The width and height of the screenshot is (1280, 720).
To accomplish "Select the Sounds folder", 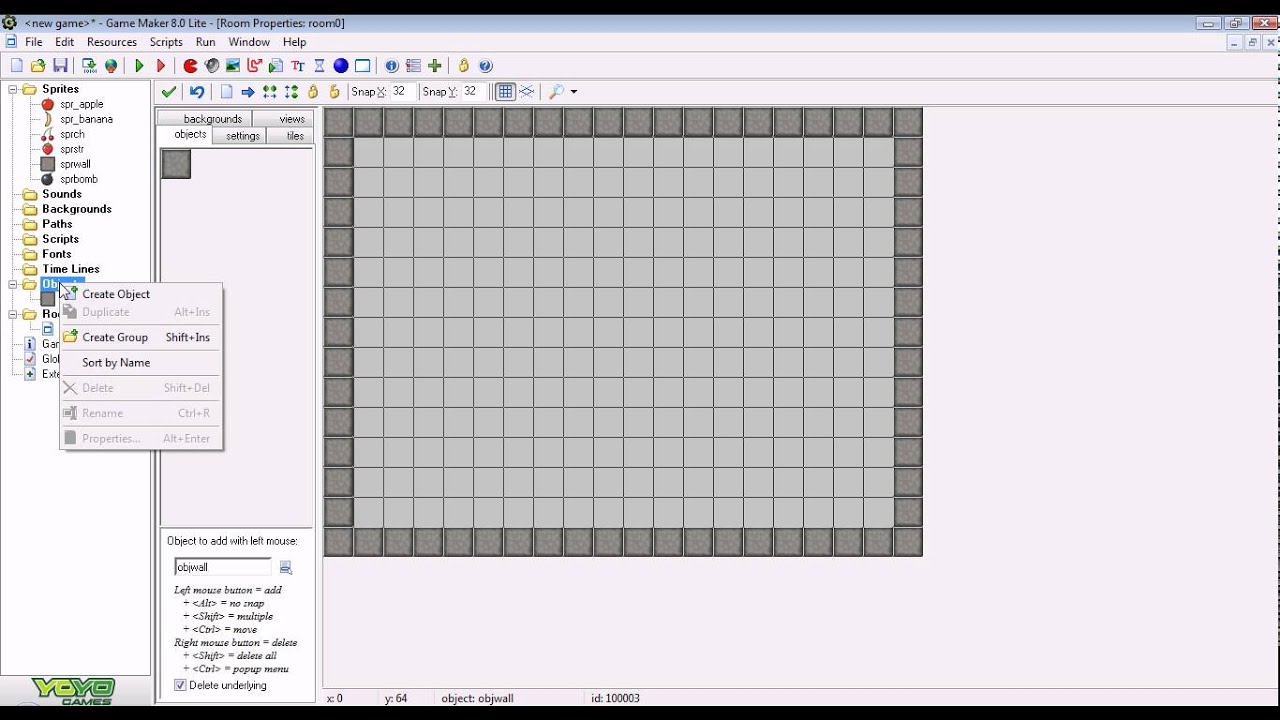I will tap(62, 194).
